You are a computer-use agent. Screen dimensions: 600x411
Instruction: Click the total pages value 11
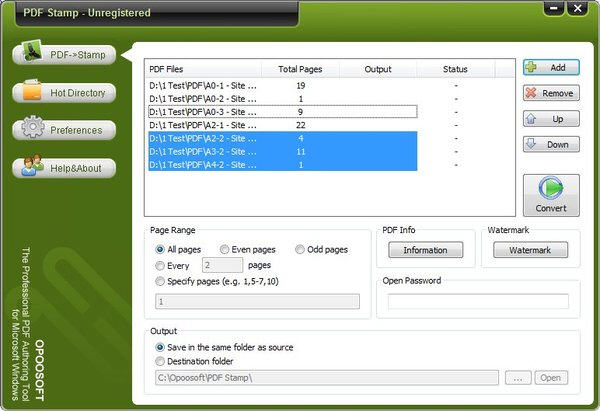pos(301,152)
